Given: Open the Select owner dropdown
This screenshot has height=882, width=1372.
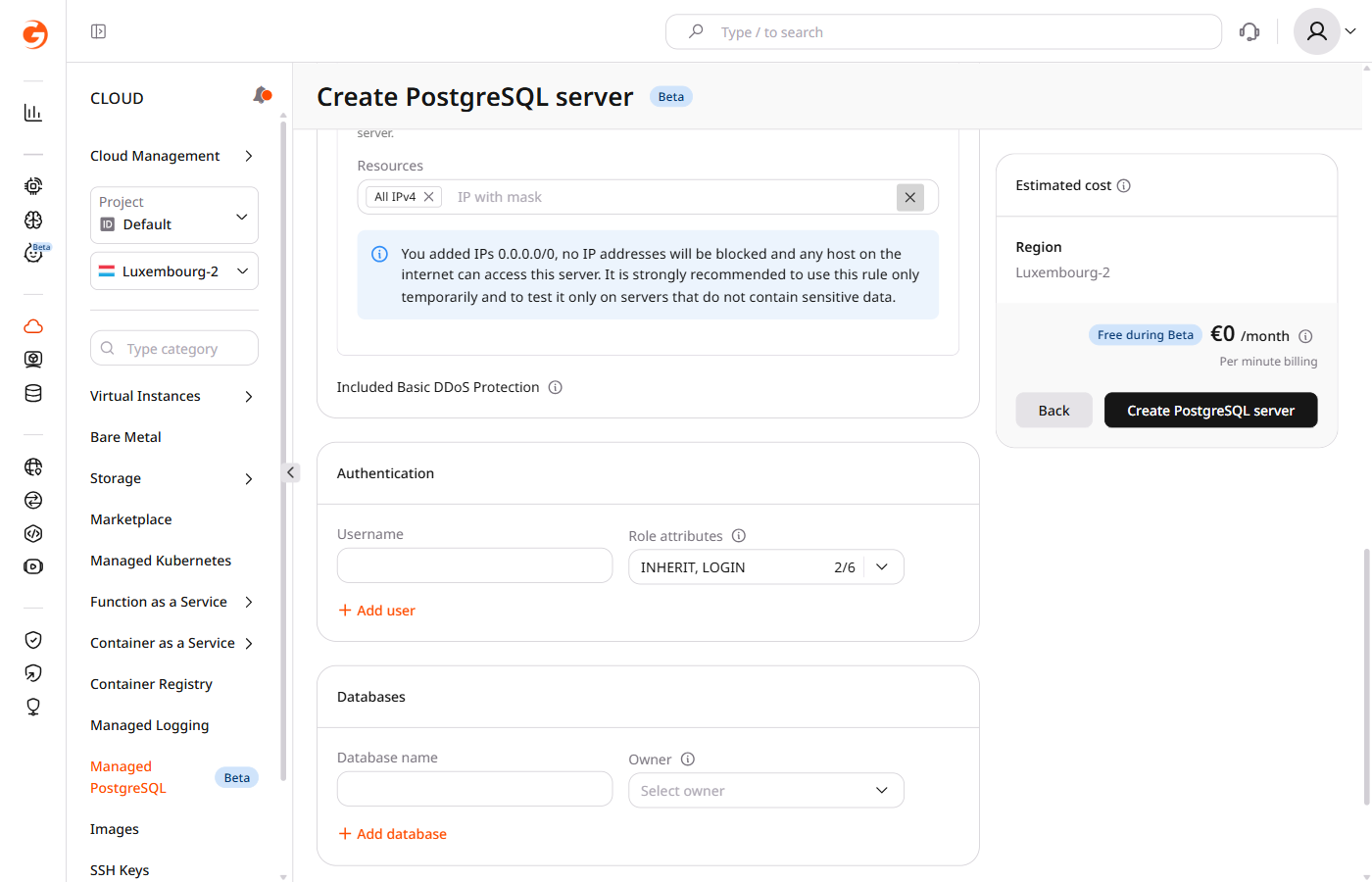Looking at the screenshot, I should [x=766, y=791].
